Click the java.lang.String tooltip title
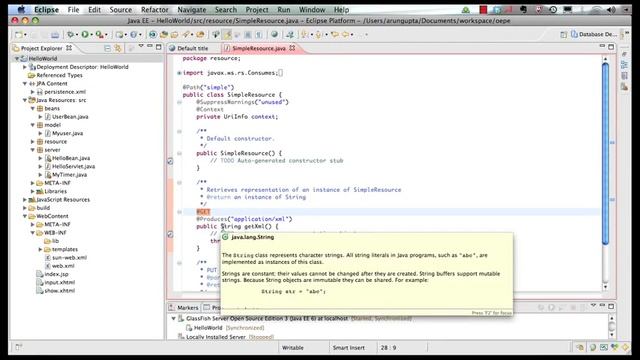The image size is (640, 360). click(x=253, y=237)
